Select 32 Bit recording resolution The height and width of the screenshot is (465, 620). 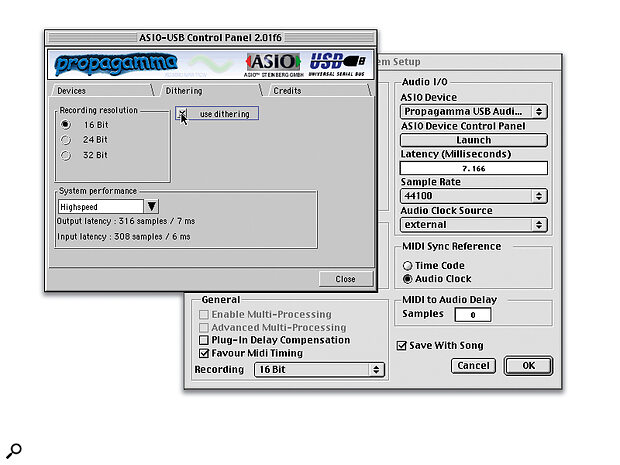click(66, 155)
